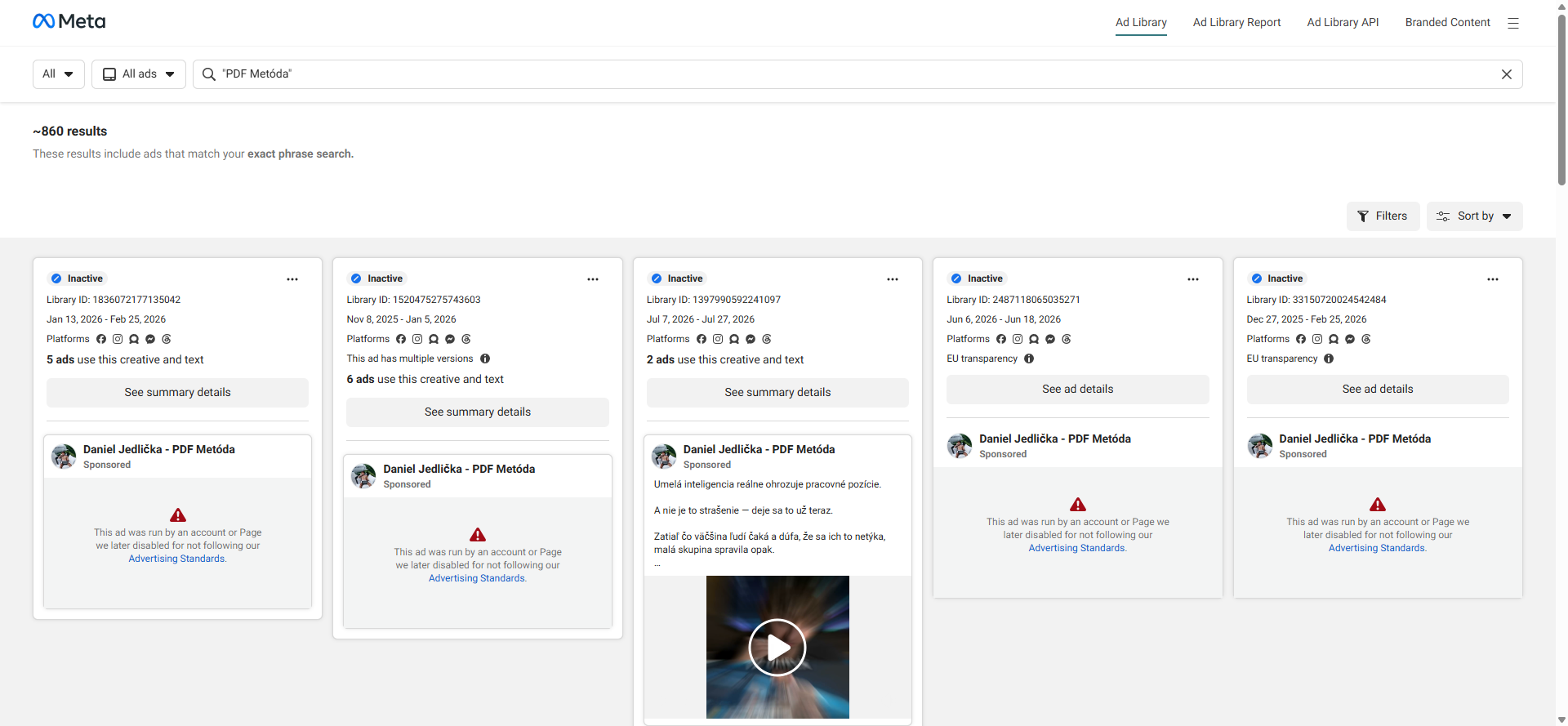Click EU transparency info icon on ad 33150720024542484
1568x726 pixels.
coord(1329,359)
